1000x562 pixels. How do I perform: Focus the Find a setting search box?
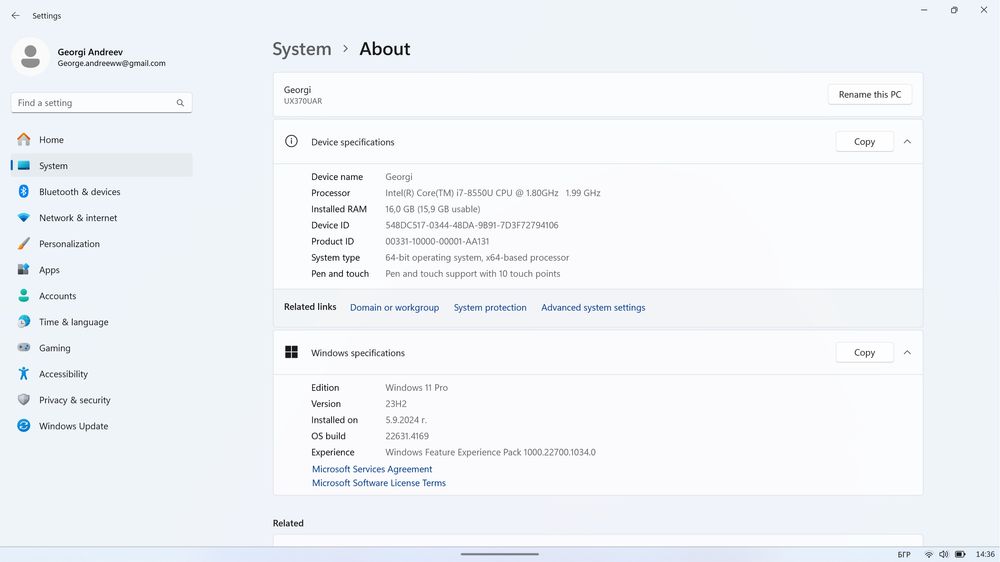pyautogui.click(x=101, y=103)
